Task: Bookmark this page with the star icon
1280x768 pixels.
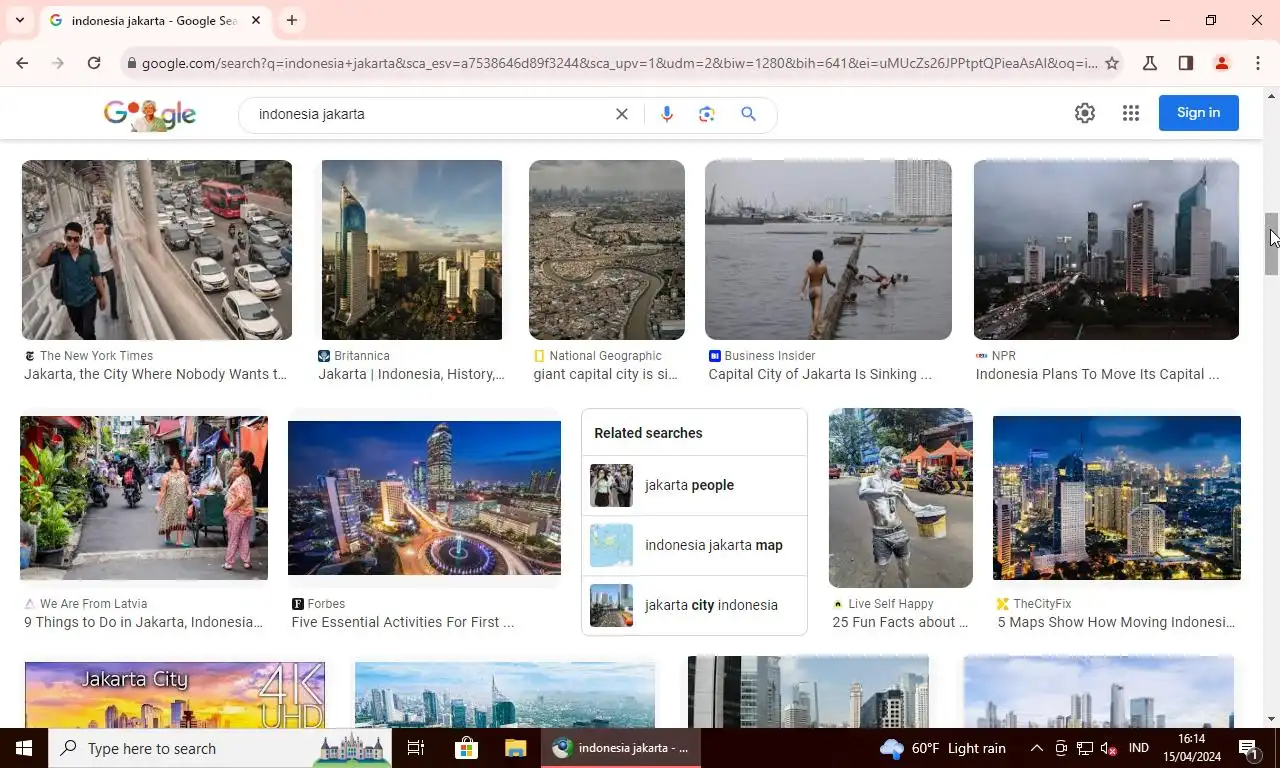Action: (1111, 63)
